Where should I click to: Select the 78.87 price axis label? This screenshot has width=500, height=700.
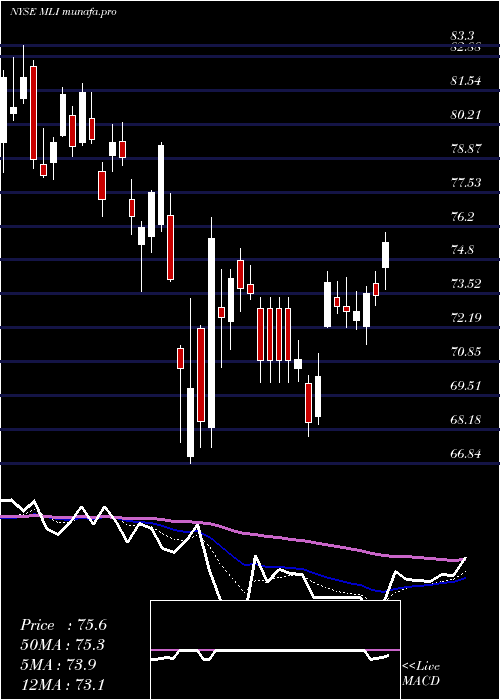pos(466,149)
